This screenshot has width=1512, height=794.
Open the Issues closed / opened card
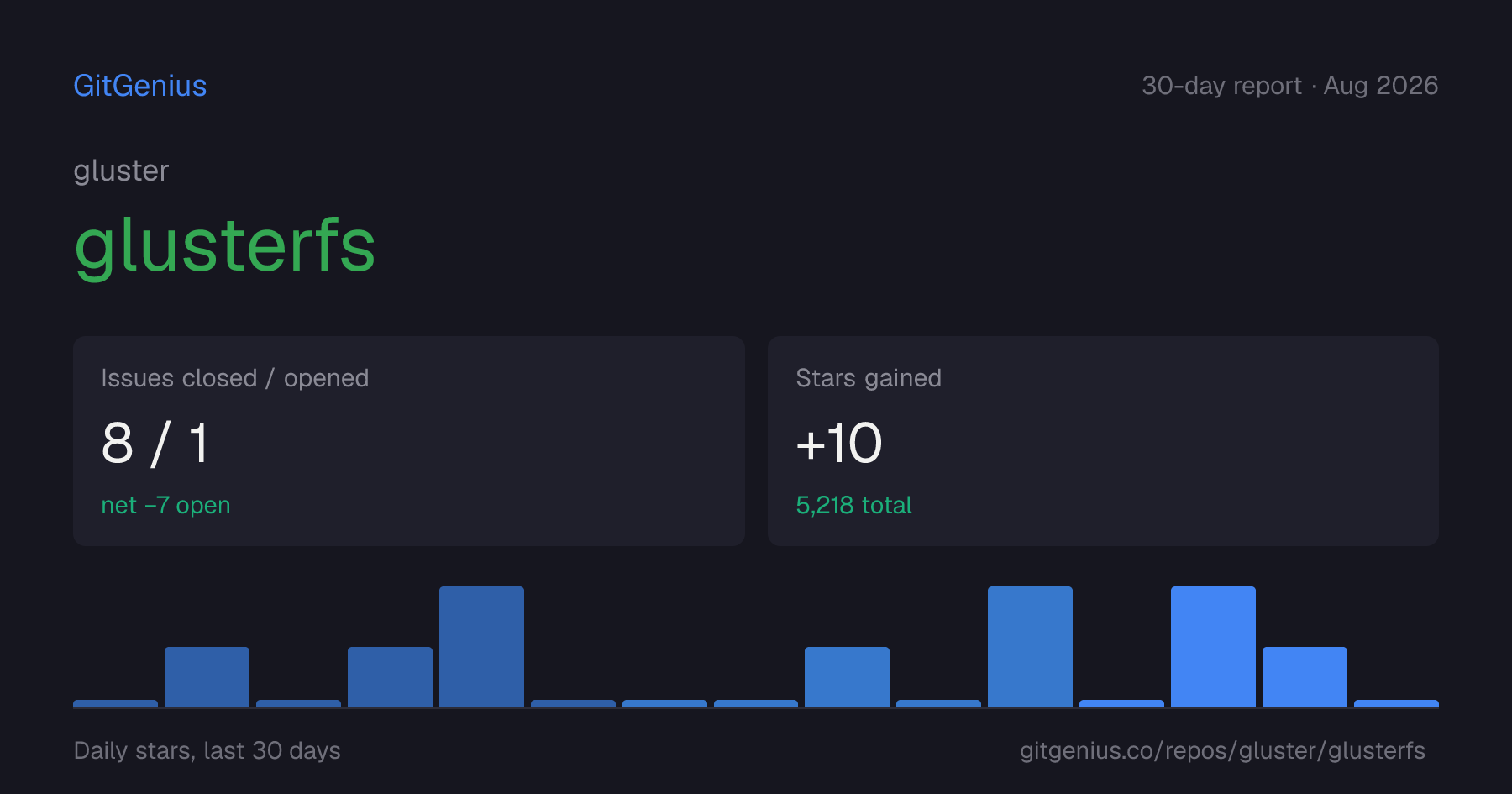point(409,441)
